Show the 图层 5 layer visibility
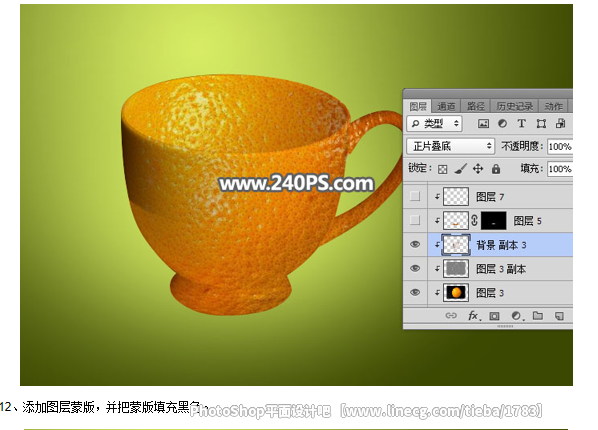The width and height of the screenshot is (598, 430). click(415, 220)
